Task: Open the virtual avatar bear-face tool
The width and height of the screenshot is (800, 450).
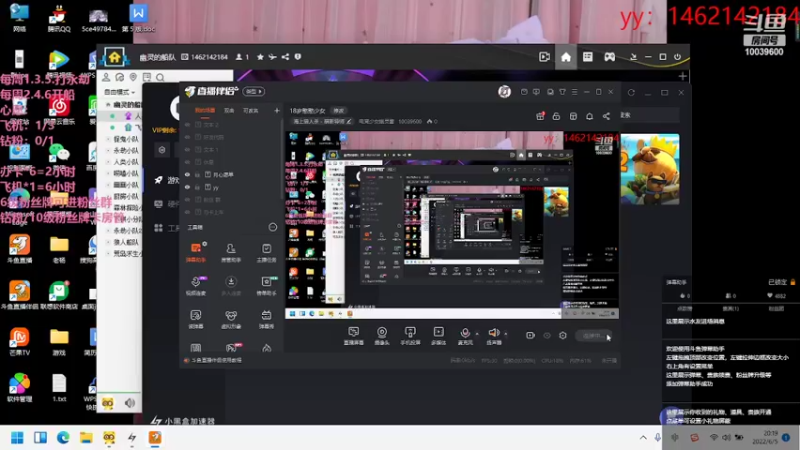Action: point(231,319)
